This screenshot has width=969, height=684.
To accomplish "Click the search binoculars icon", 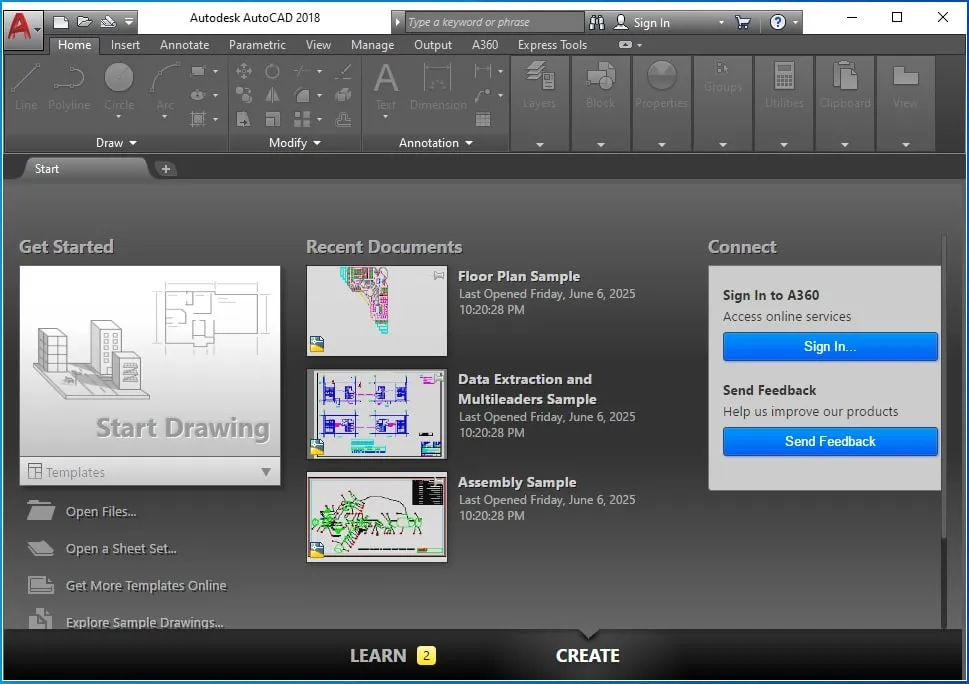I will coord(597,22).
